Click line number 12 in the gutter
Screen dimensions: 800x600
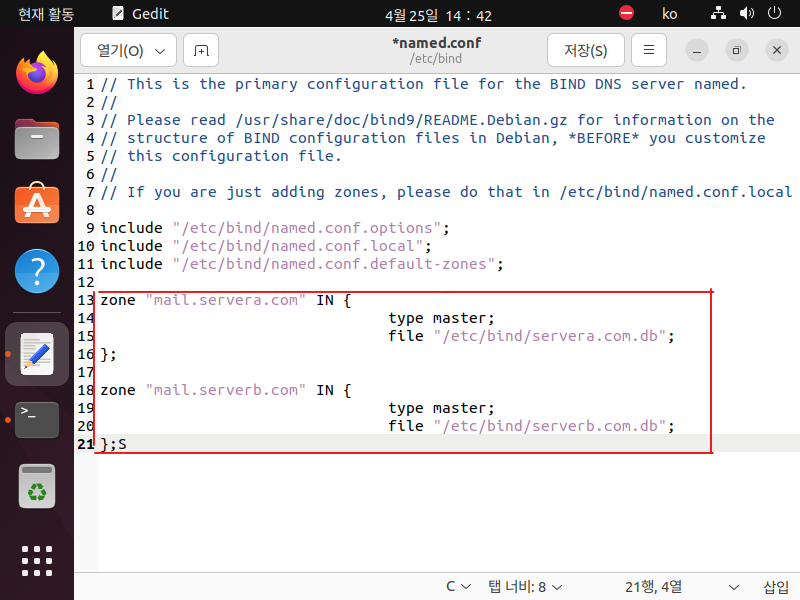coord(86,282)
